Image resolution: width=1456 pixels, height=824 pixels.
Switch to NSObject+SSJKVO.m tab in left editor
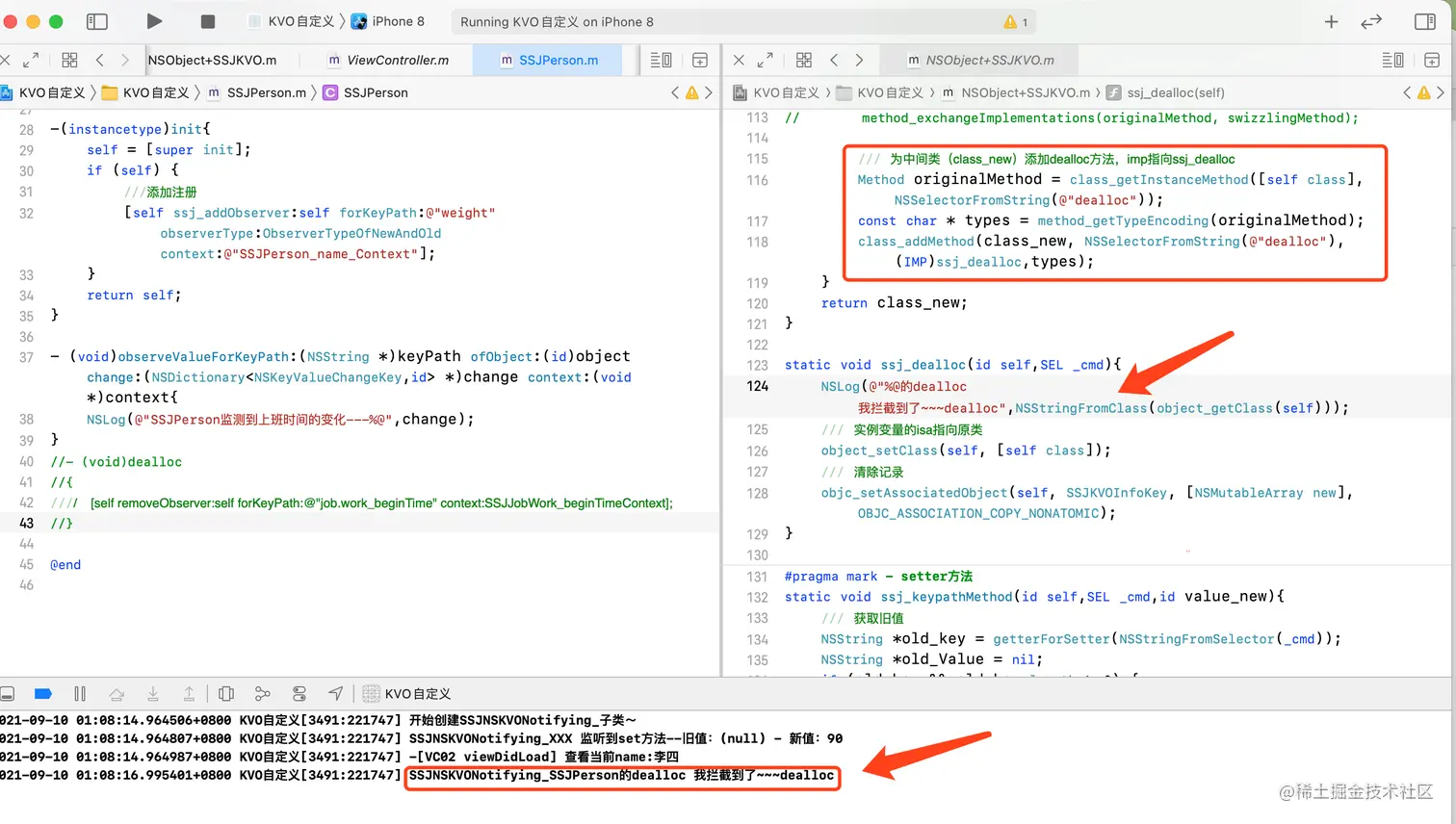(213, 60)
